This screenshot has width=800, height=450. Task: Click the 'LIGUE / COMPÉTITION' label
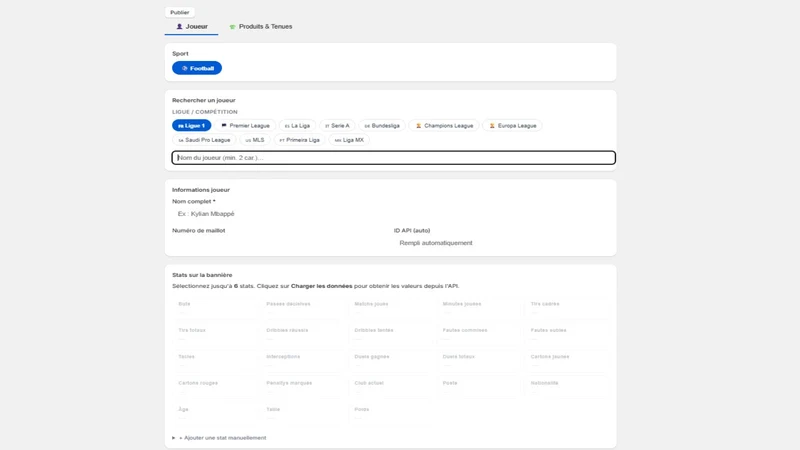205,112
